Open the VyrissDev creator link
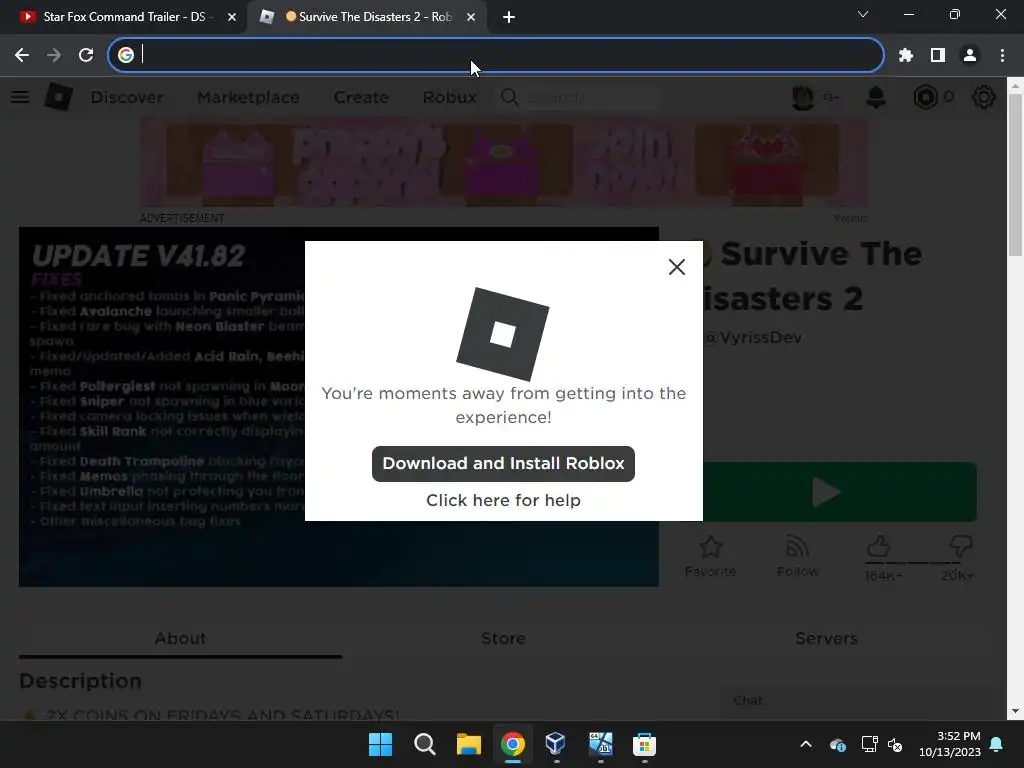1024x768 pixels. [x=753, y=337]
